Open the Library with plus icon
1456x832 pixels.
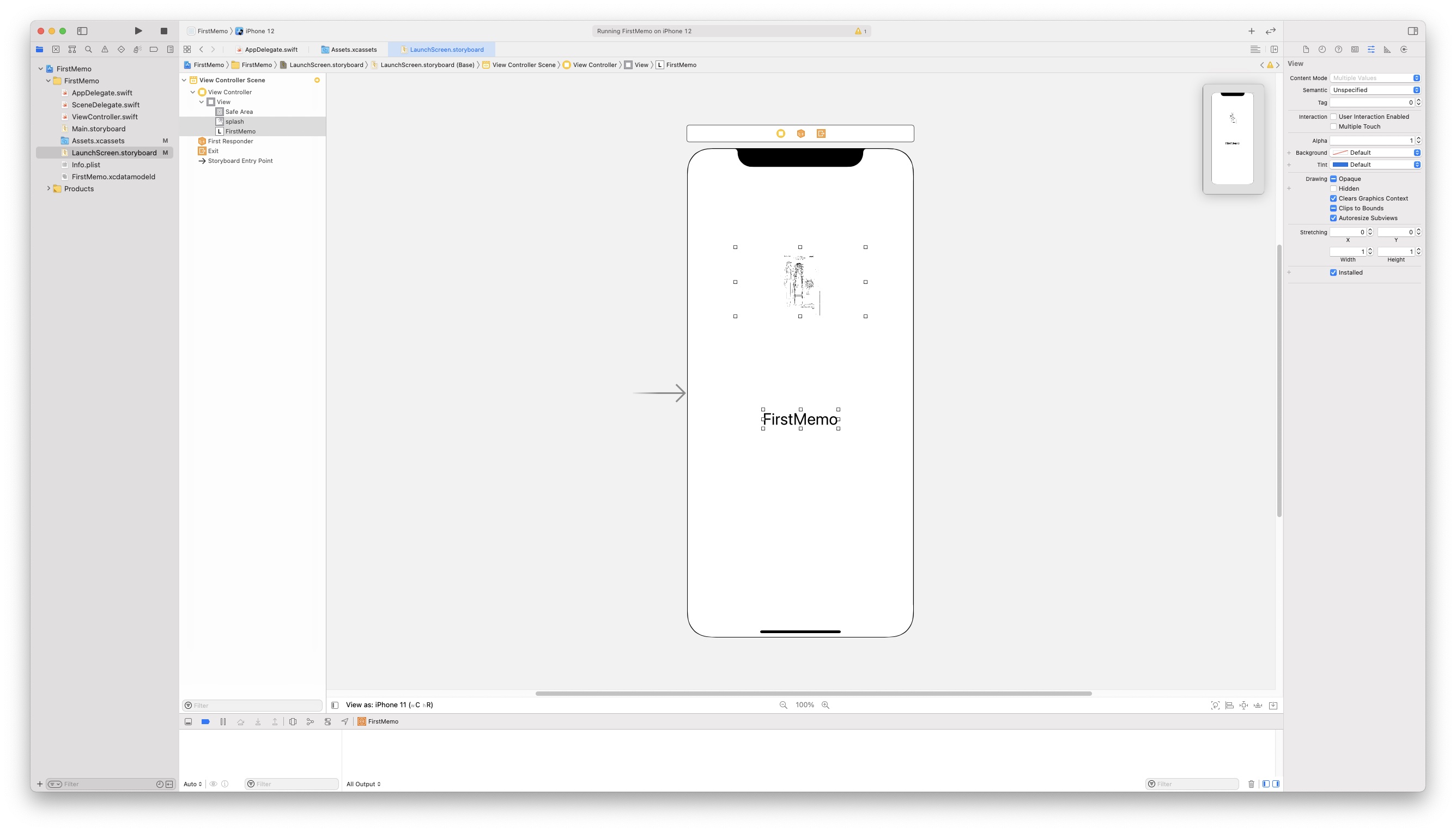pyautogui.click(x=1251, y=31)
